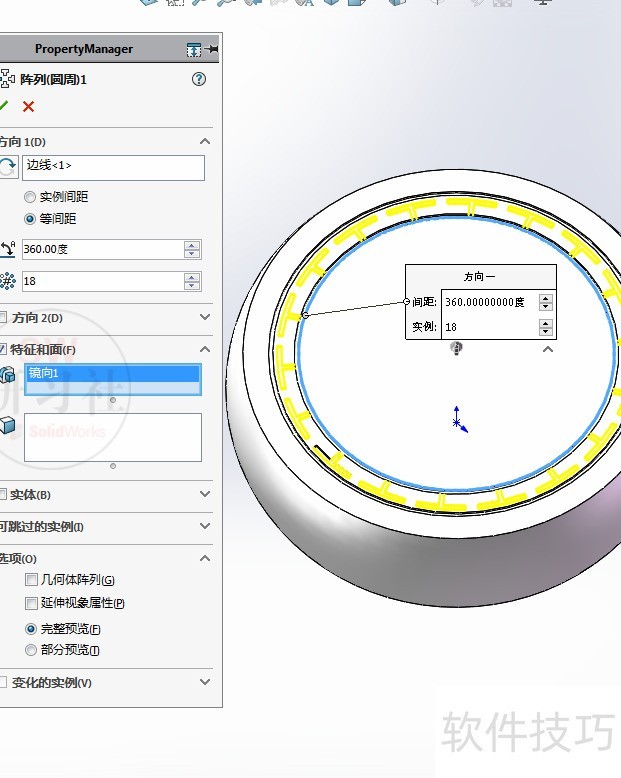Screen dimensions: 621x778
Task: Check 延伸视象属性(P) option
Action: [31, 603]
